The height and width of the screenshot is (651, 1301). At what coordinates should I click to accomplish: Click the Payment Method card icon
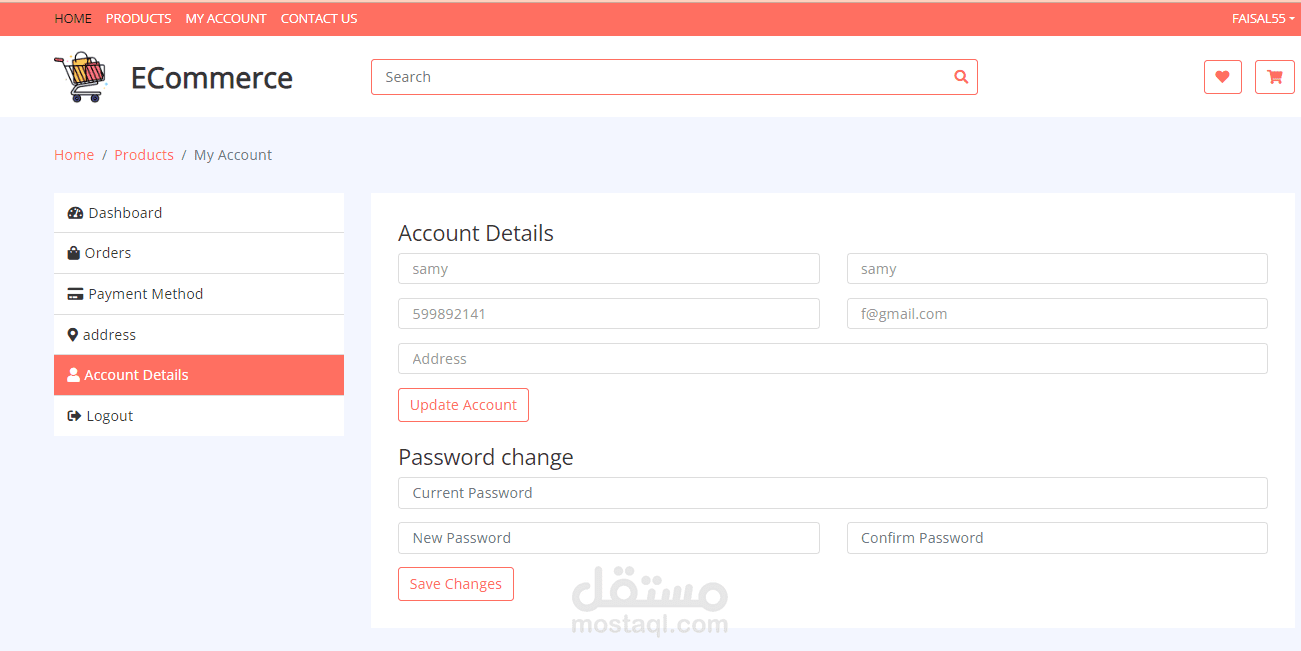click(x=75, y=294)
